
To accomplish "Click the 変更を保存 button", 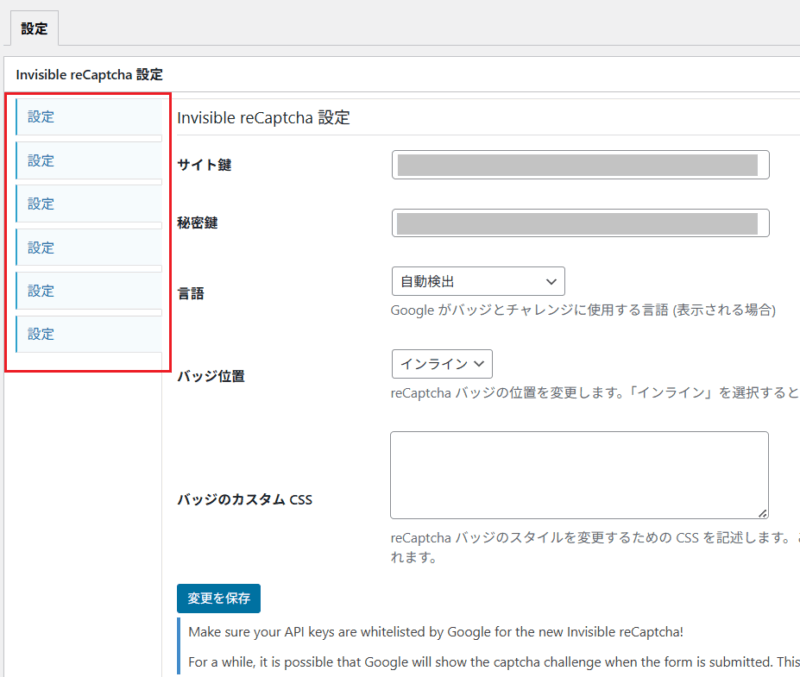I will tap(218, 598).
